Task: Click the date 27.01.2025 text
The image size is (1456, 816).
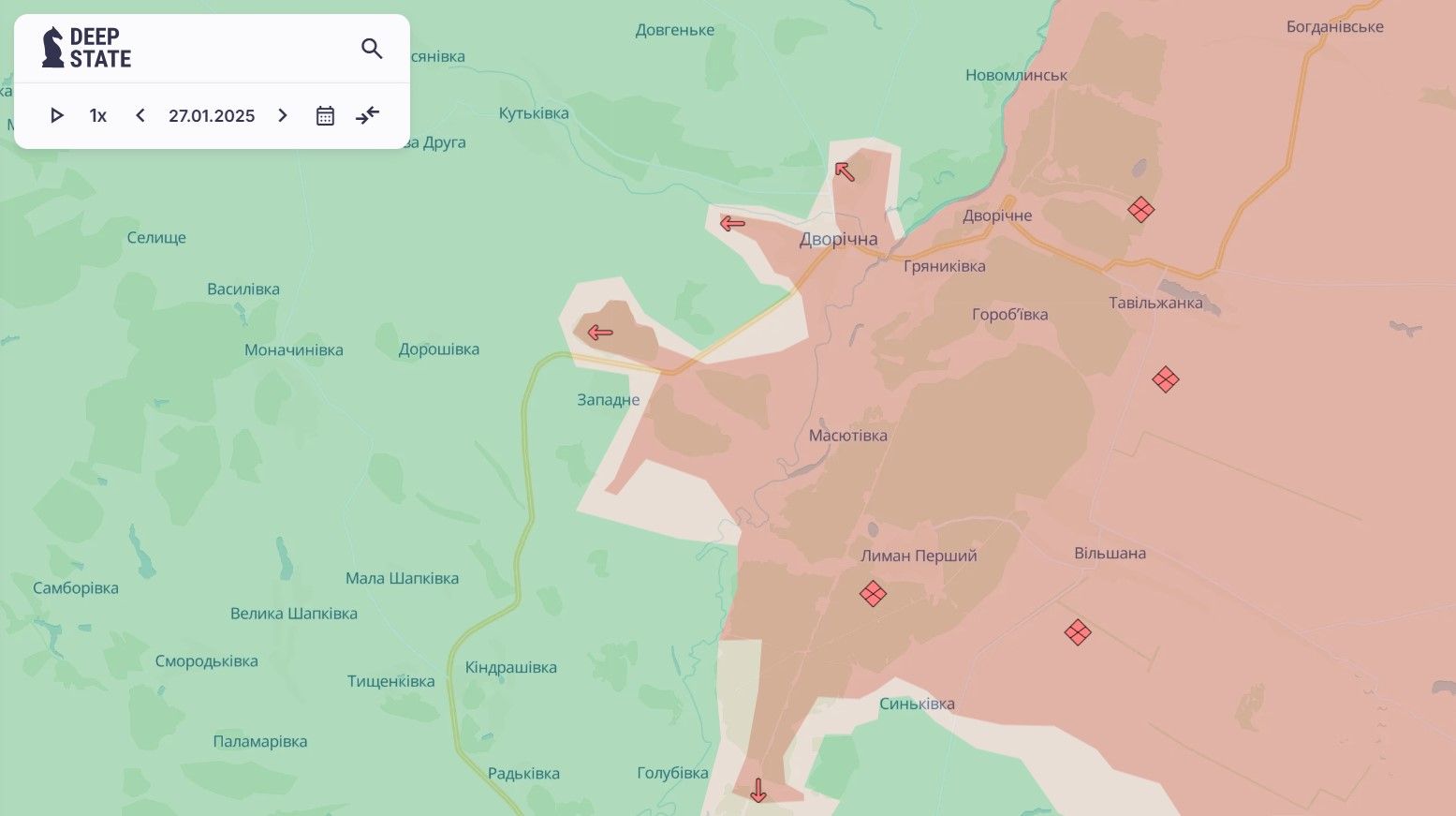Action: 212,115
